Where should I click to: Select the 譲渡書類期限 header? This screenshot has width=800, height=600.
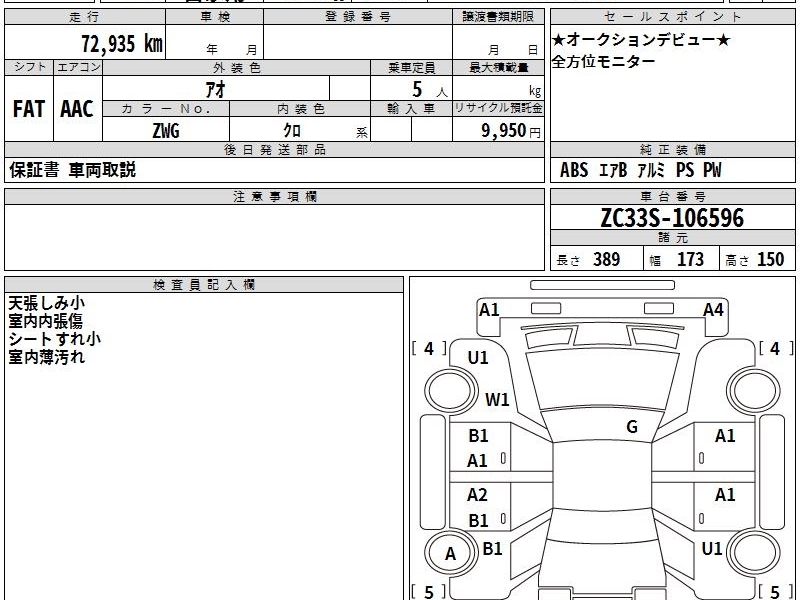[498, 17]
